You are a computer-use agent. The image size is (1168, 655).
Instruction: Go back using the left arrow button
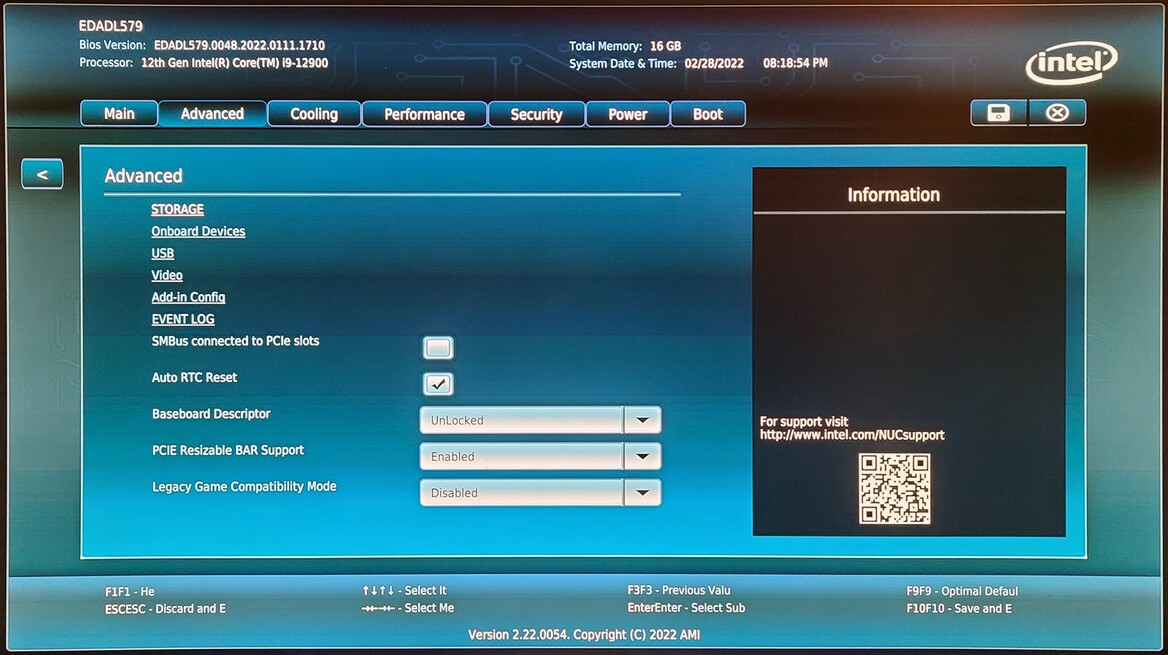42,174
